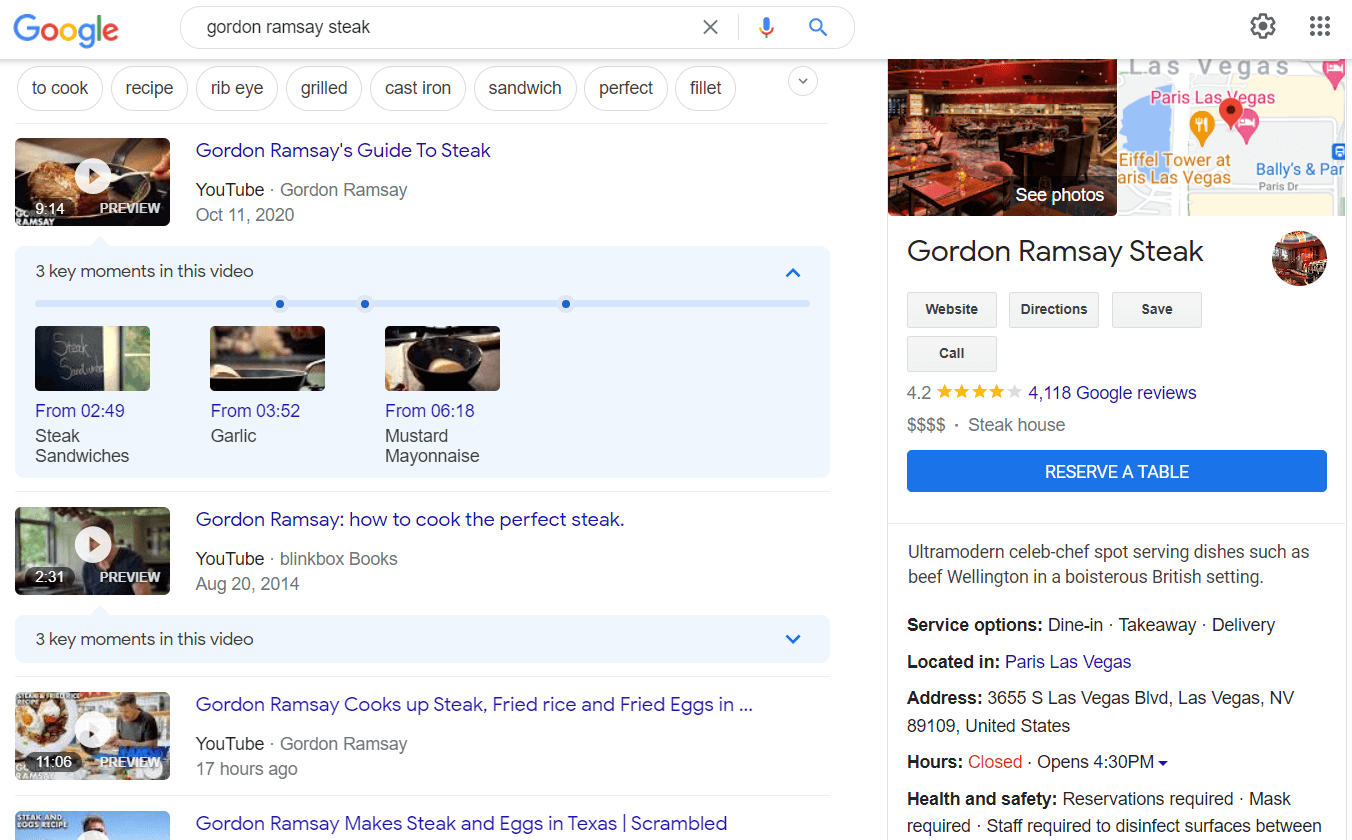This screenshot has height=840, width=1352.
Task: Click the 'Gordon Ramsay Steak' panel title
Action: coord(1055,251)
